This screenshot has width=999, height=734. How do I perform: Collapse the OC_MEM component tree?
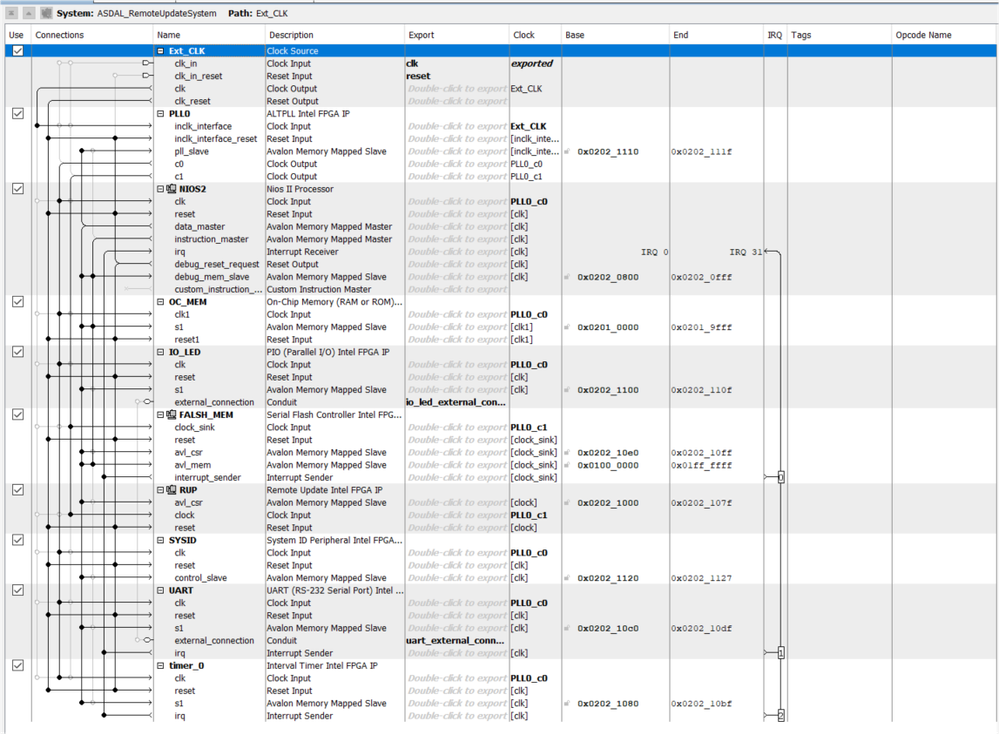coord(161,302)
